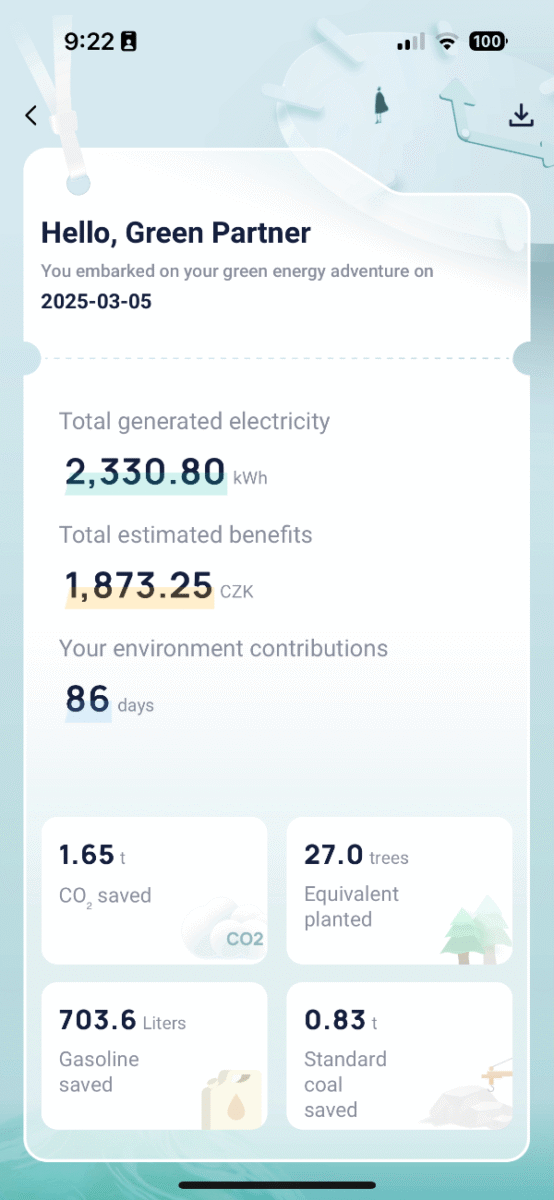
Task: Open the Equivalent planted trees card
Action: point(399,890)
